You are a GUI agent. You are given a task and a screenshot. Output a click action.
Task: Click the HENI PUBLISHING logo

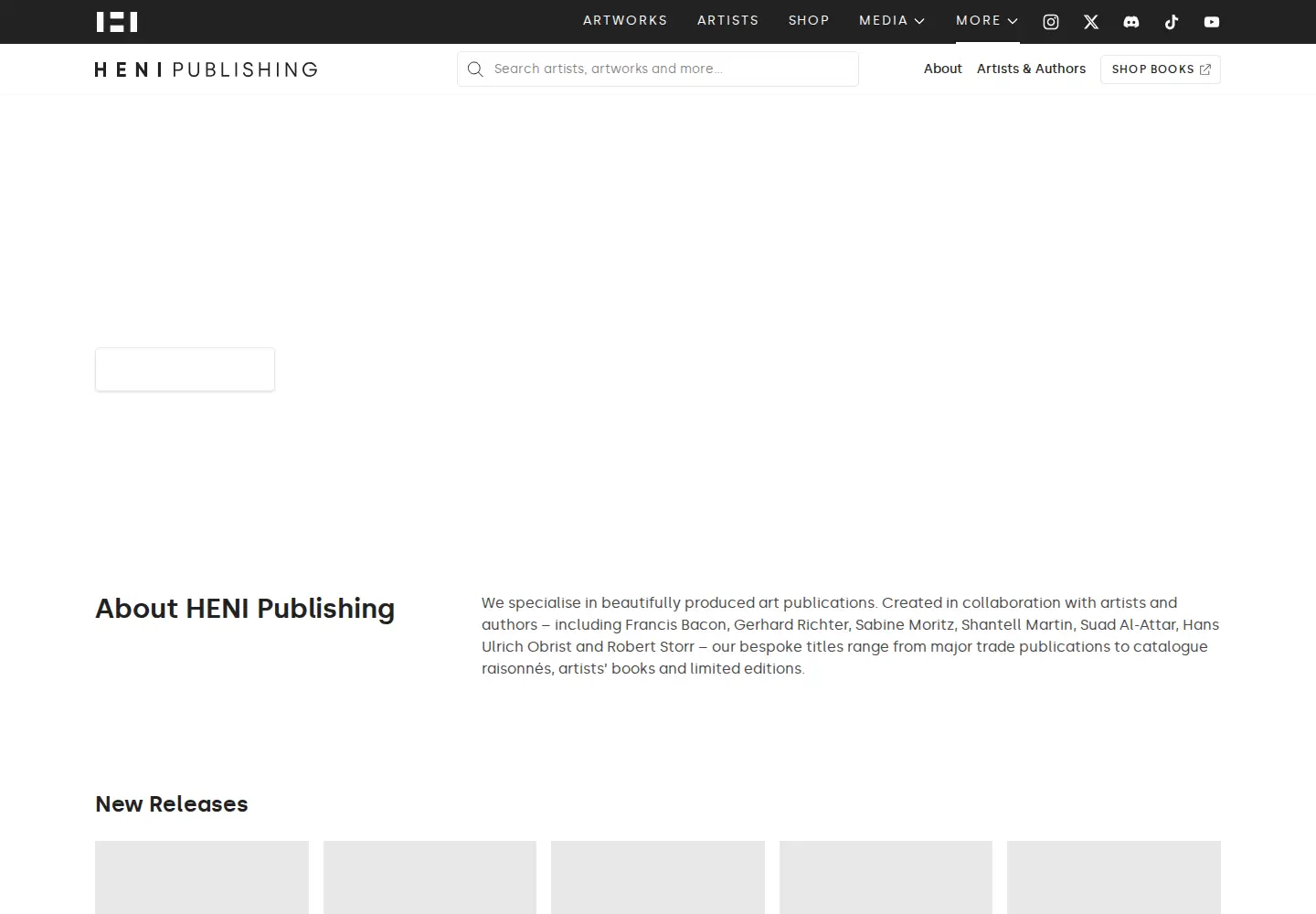pyautogui.click(x=207, y=69)
